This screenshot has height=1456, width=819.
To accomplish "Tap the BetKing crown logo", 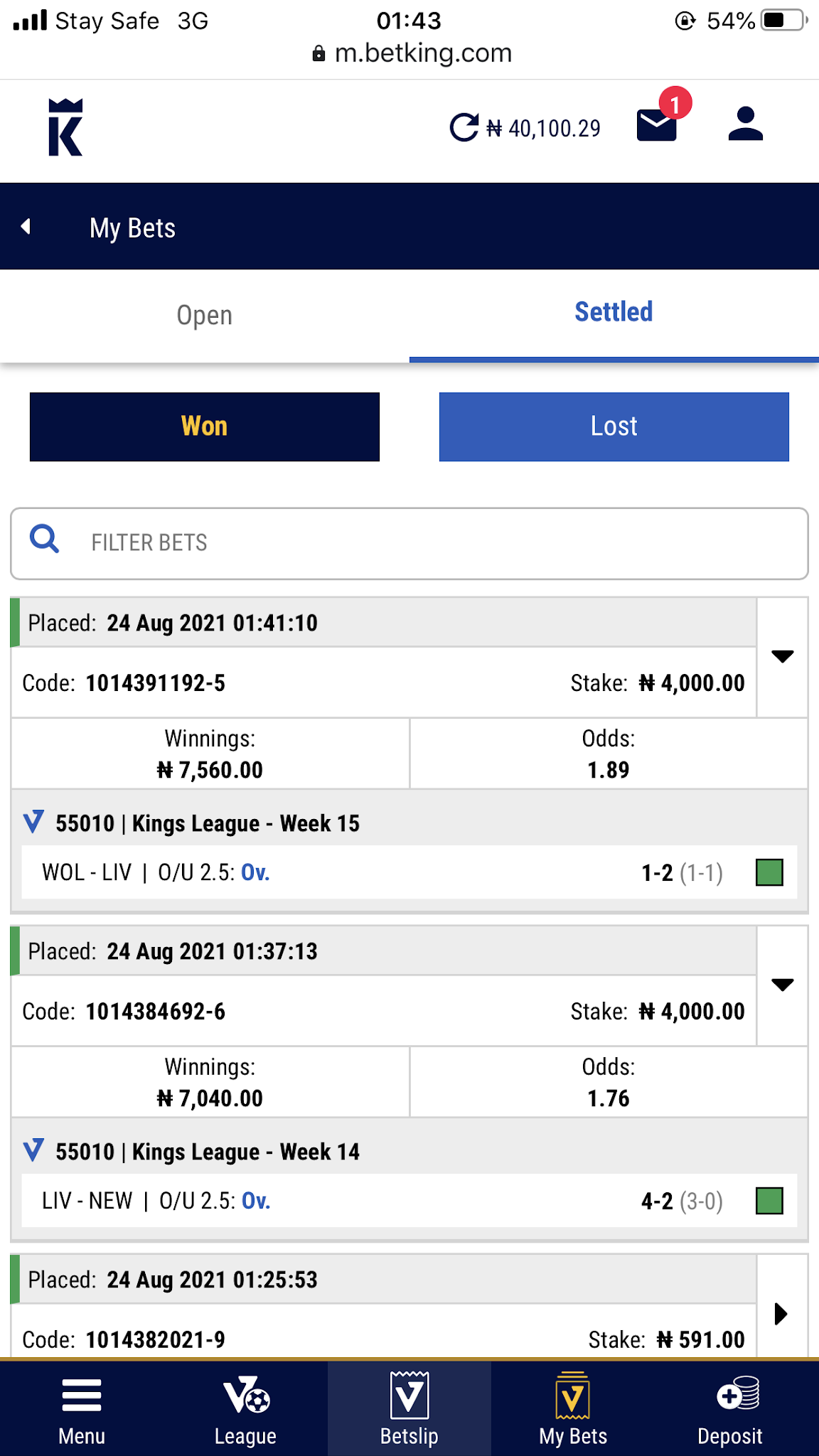I will (65, 127).
